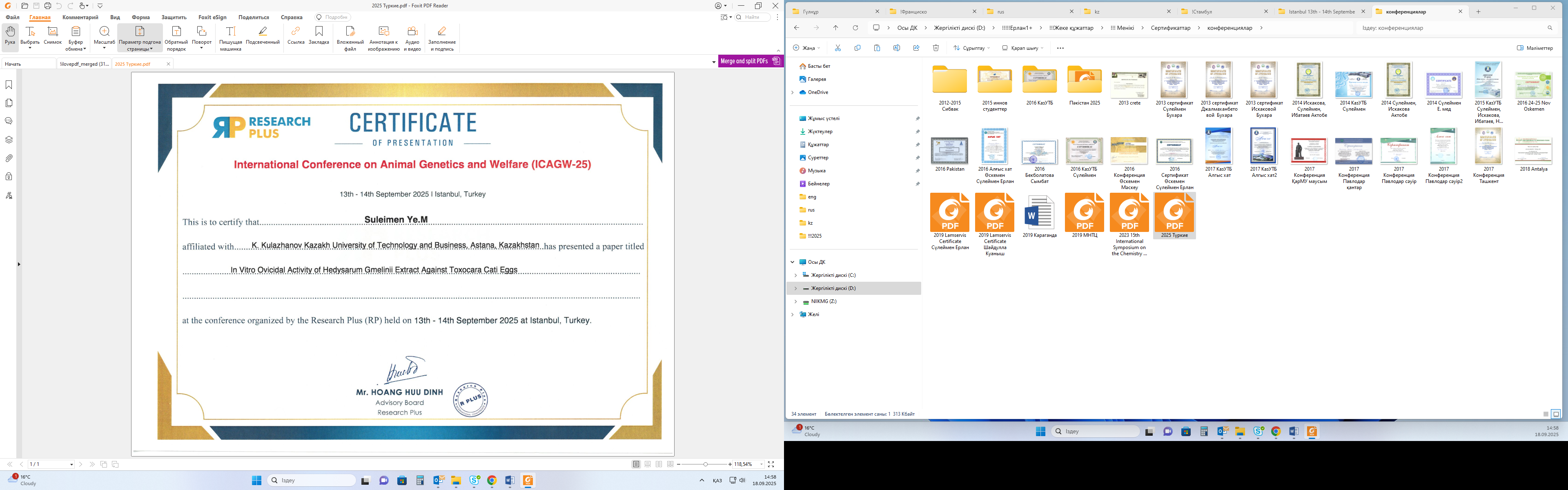Viewport: 1568px width, 490px height.
Task: Open the attachments paperclip side panel
Action: point(9,158)
